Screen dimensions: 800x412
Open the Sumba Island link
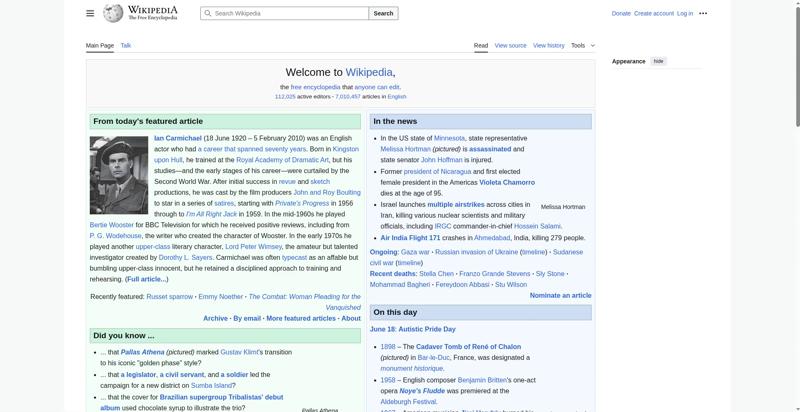(x=212, y=385)
